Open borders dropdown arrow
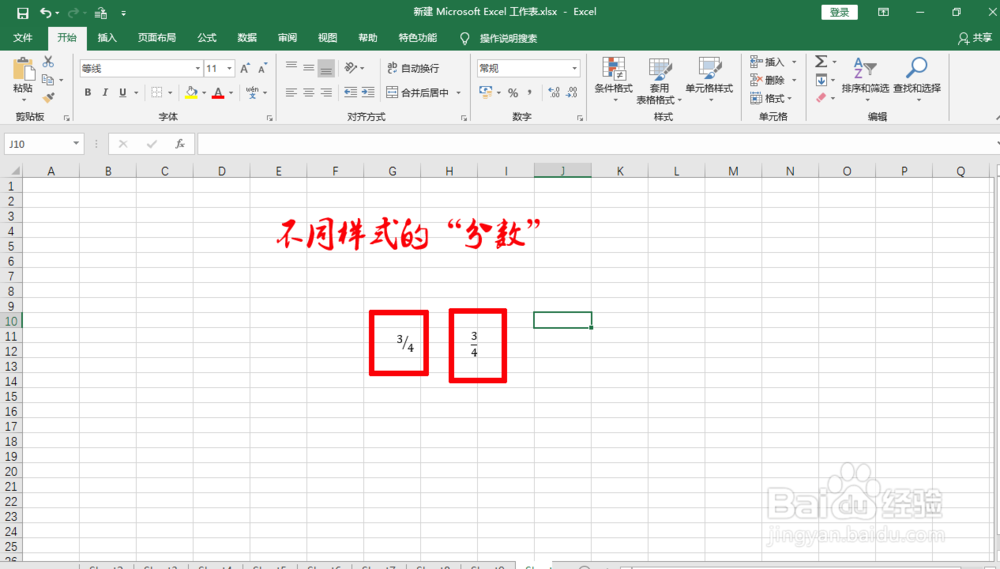This screenshot has height=569, width=1000. (170, 93)
